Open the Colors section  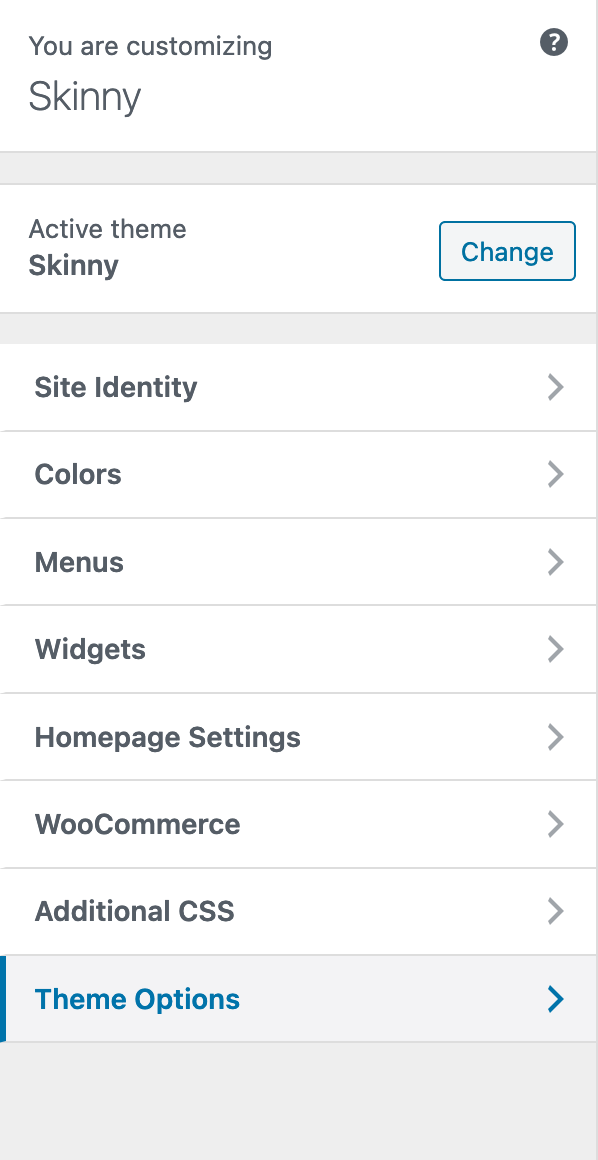coord(296,474)
